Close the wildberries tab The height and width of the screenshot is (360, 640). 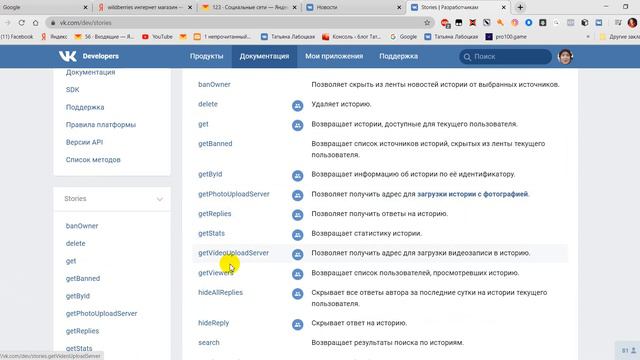click(x=190, y=7)
